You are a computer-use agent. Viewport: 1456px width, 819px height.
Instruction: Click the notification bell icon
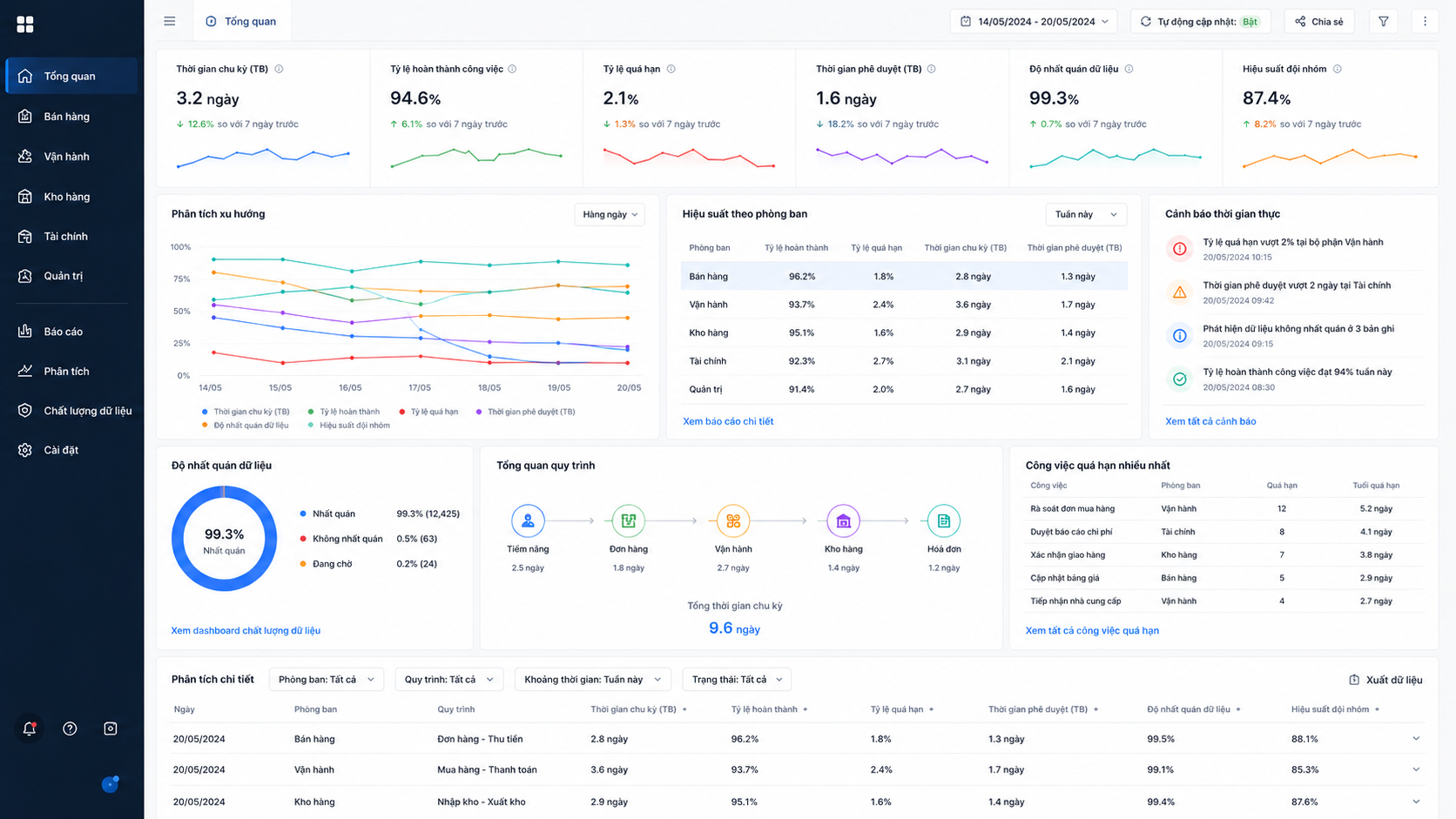pos(30,728)
